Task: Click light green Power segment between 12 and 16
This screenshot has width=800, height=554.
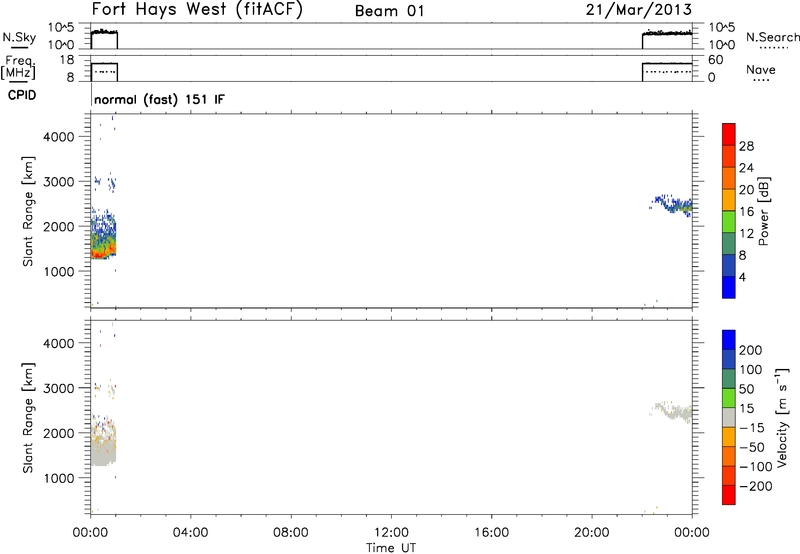Action: [729, 222]
